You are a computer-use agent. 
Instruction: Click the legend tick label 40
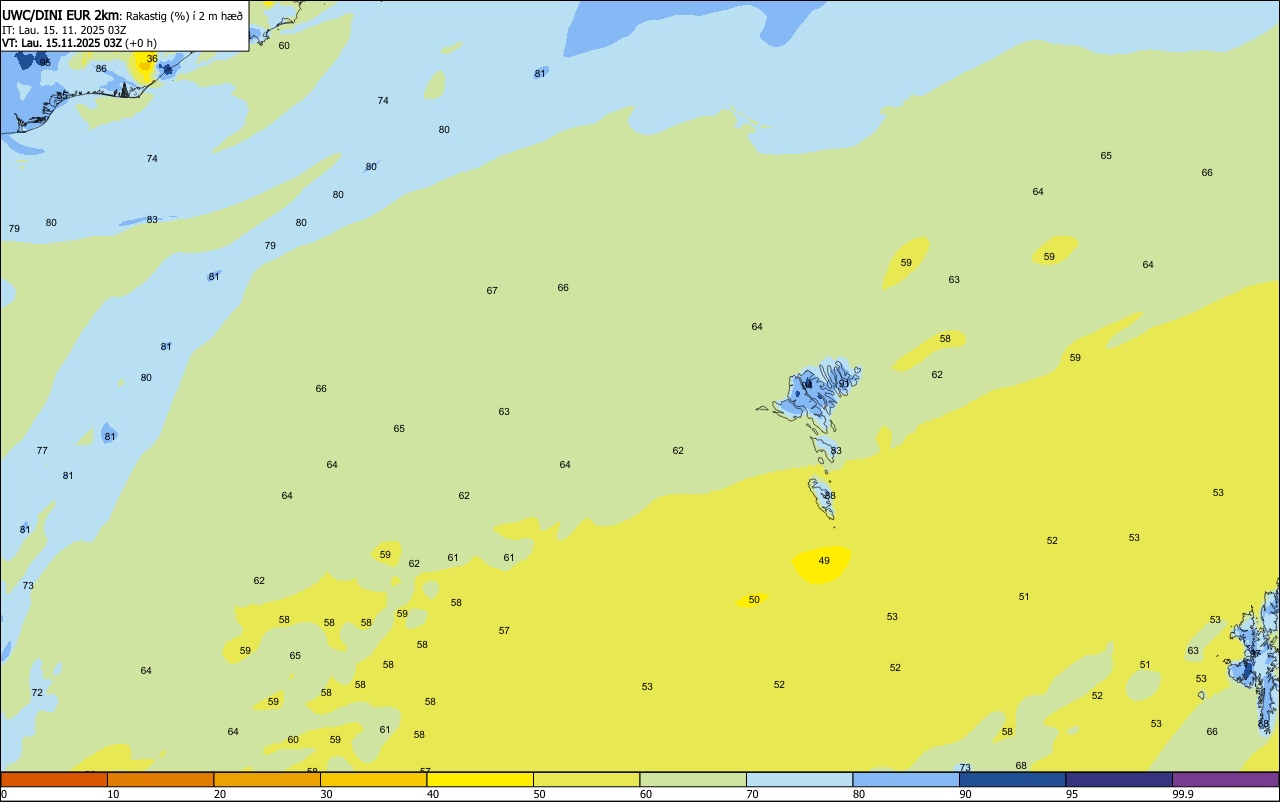[x=433, y=794]
